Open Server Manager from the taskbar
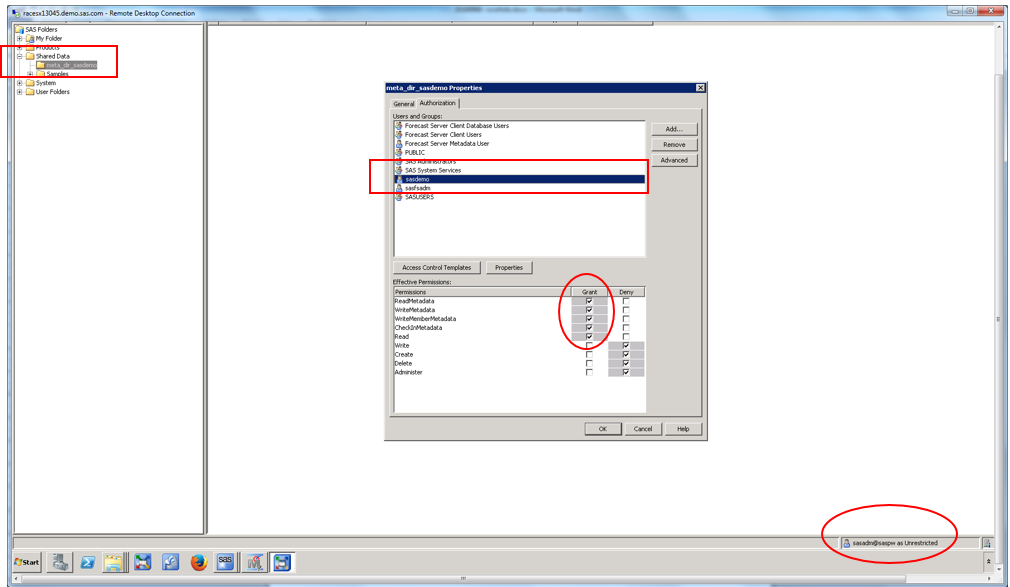This screenshot has height=587, width=1010. tap(60, 563)
